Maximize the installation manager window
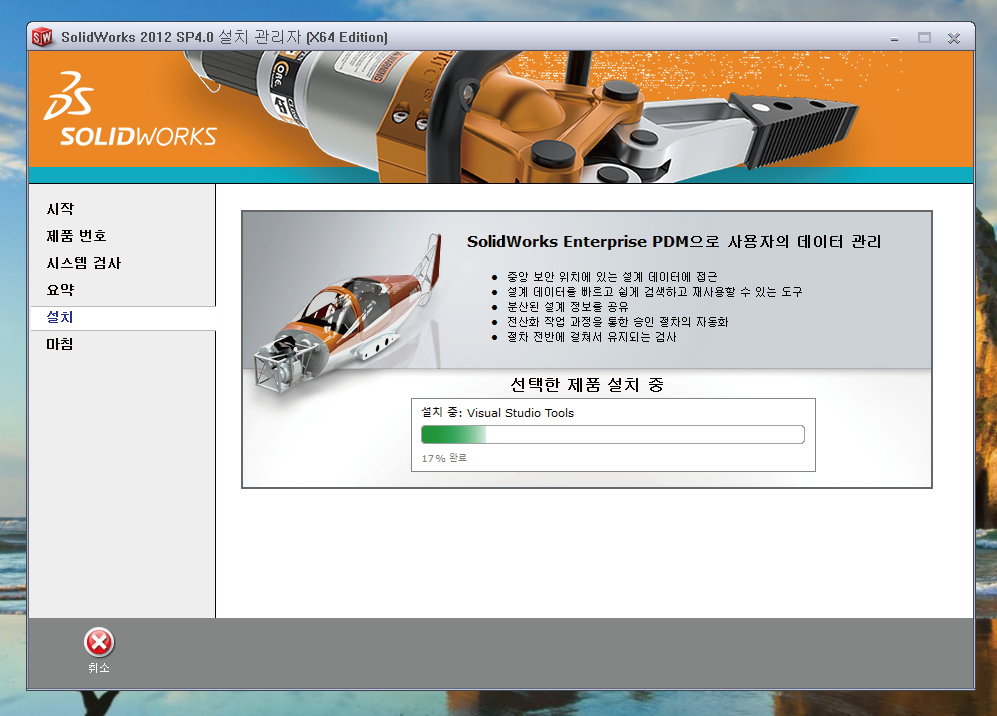This screenshot has width=997, height=716. click(x=925, y=38)
